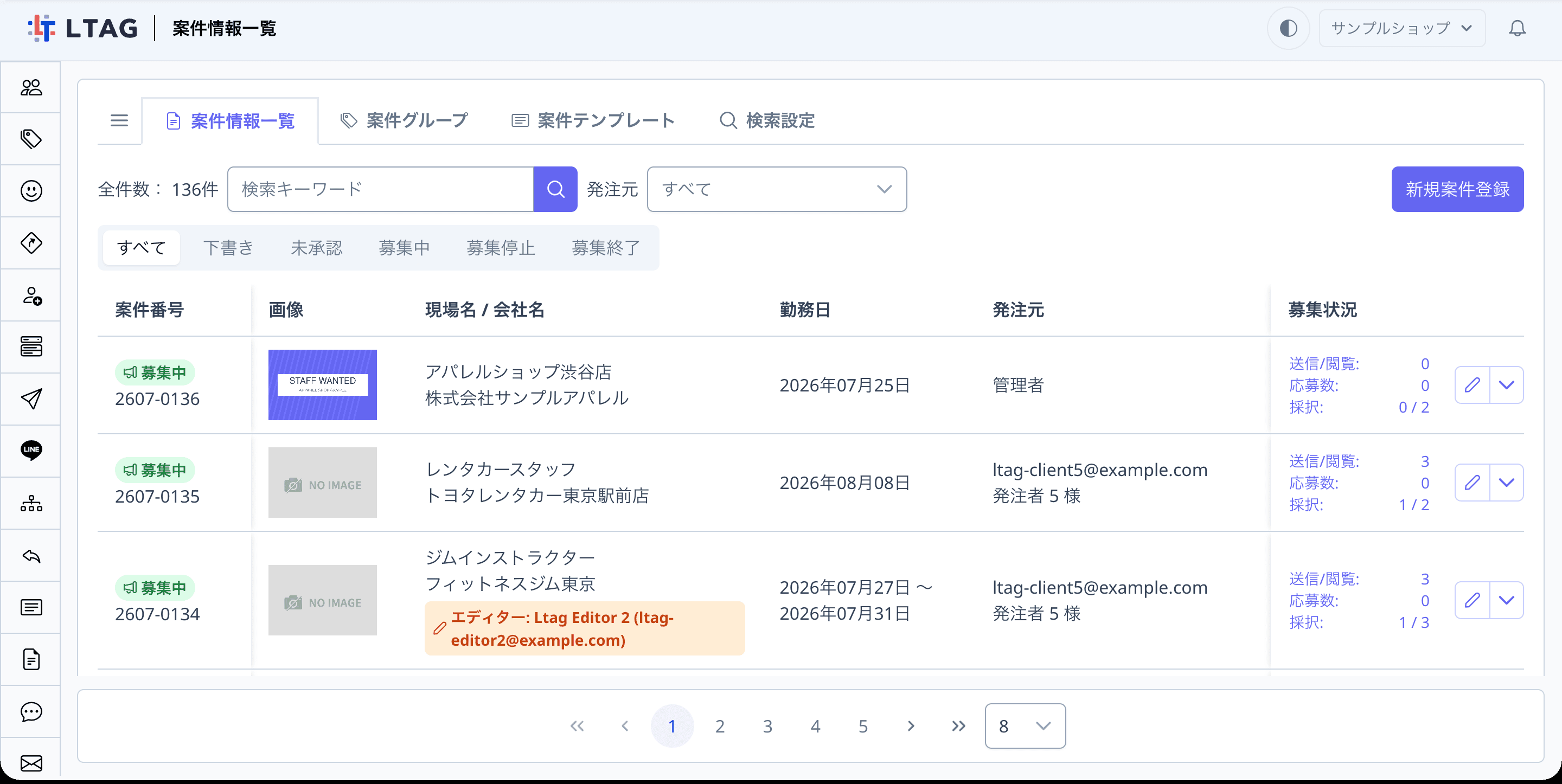Filter by 下書き status tab
The width and height of the screenshot is (1562, 784).
pyautogui.click(x=228, y=248)
